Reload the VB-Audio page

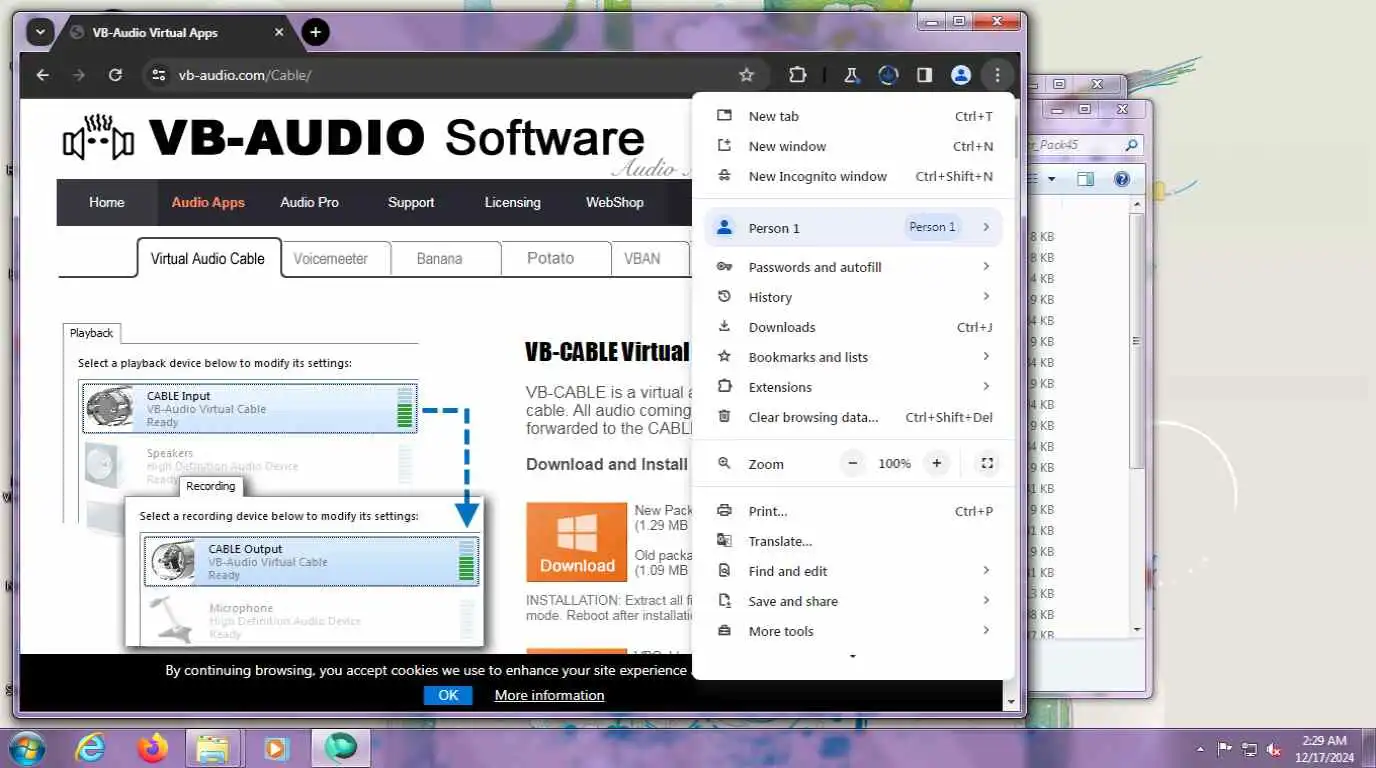(x=115, y=75)
